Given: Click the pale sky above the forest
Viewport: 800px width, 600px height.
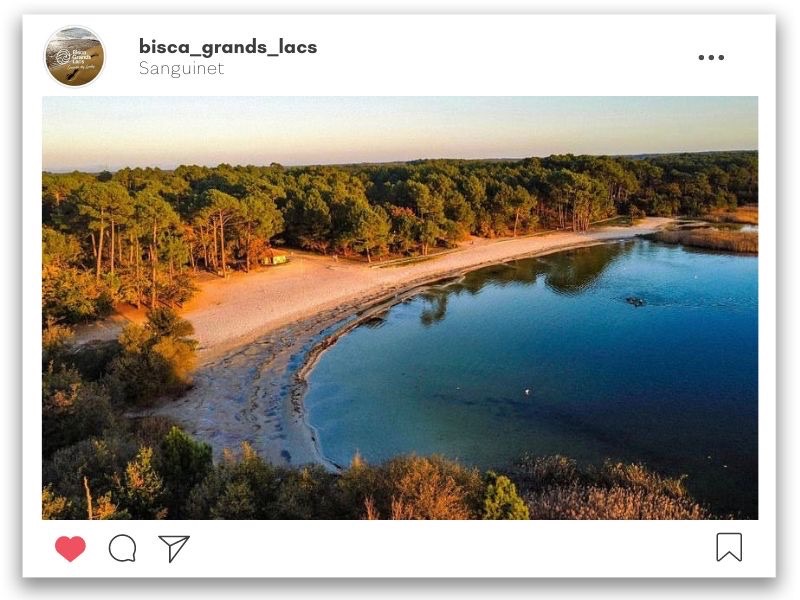Looking at the screenshot, I should click(x=400, y=128).
